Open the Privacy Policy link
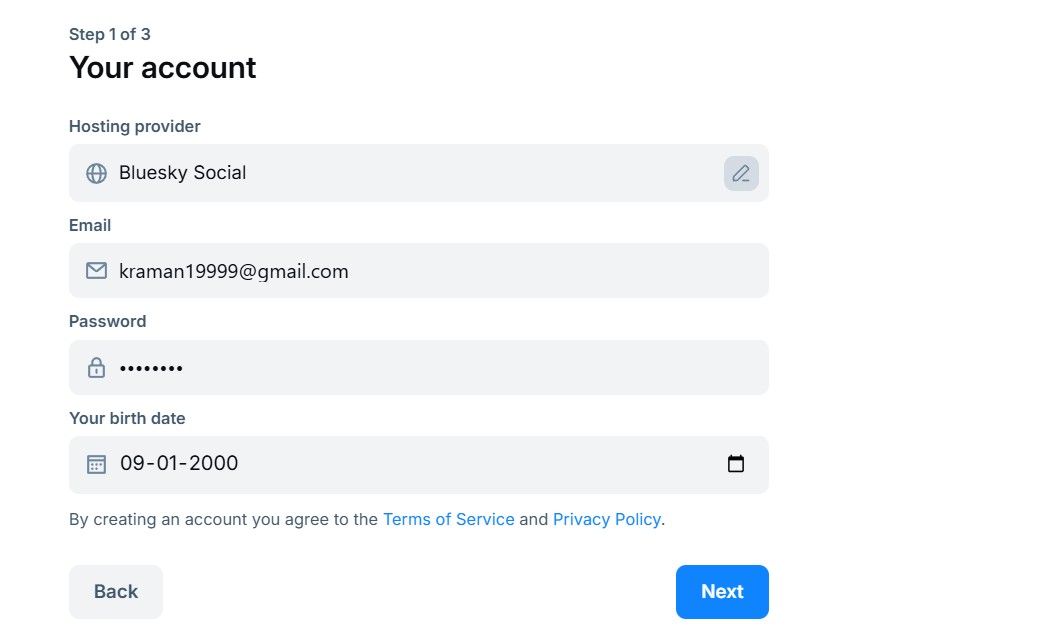The width and height of the screenshot is (1052, 636). (607, 519)
